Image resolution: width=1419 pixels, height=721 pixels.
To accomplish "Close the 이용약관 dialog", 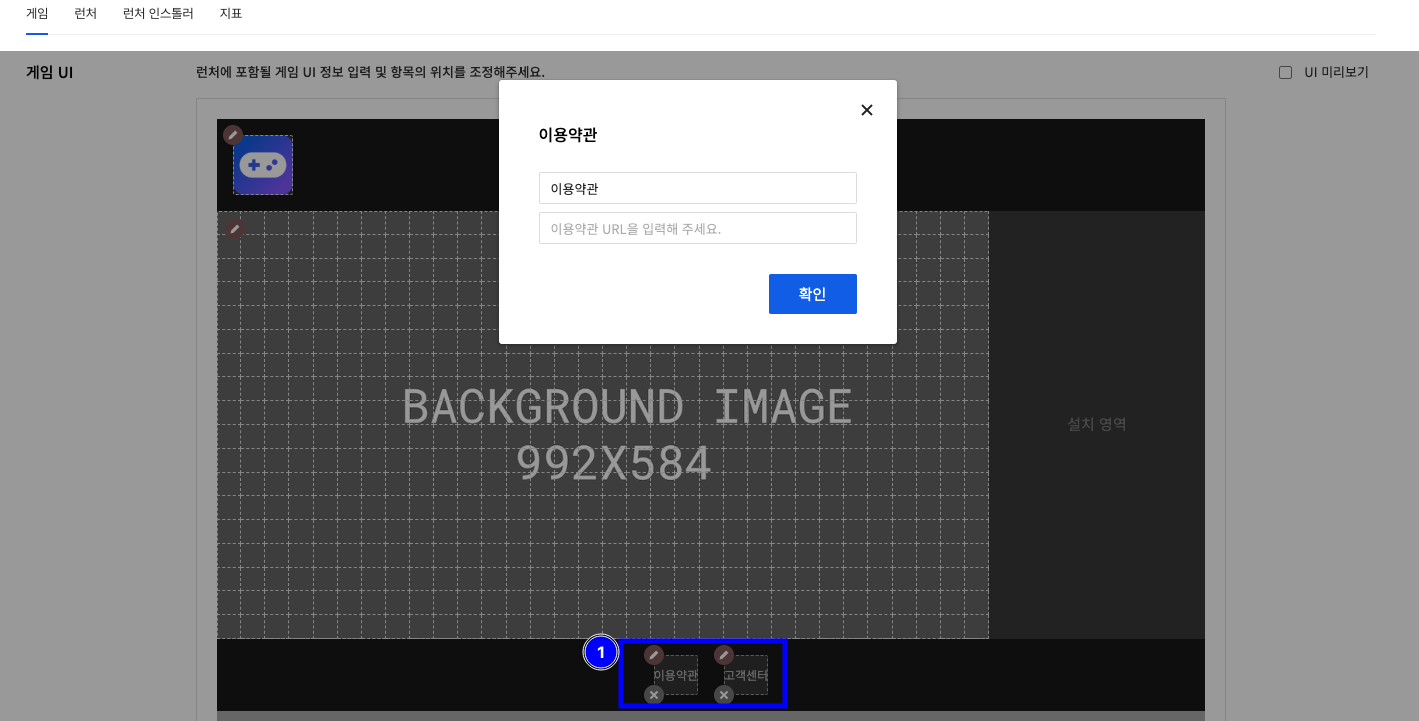I will point(866,110).
